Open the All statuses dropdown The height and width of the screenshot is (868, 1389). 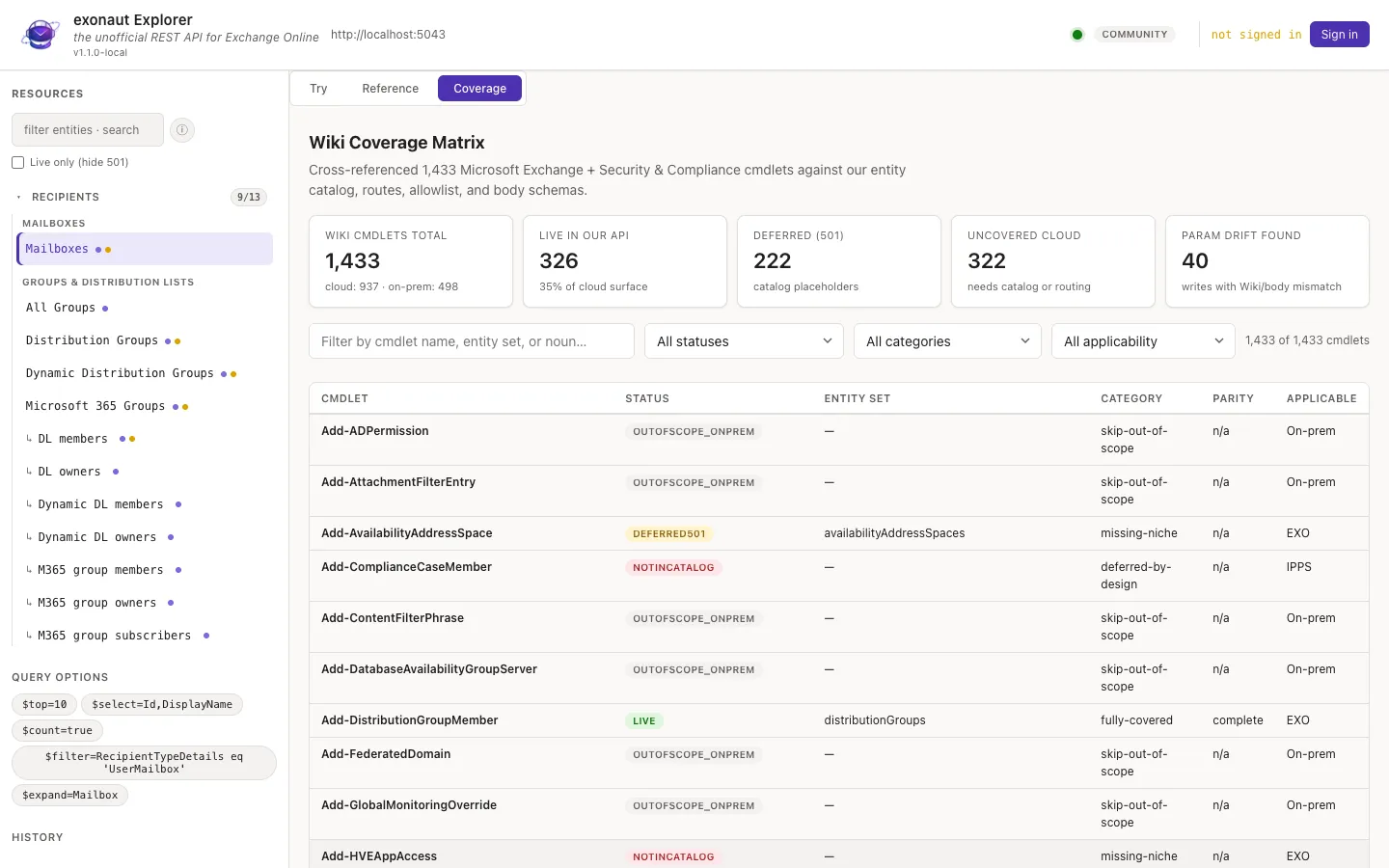click(744, 341)
